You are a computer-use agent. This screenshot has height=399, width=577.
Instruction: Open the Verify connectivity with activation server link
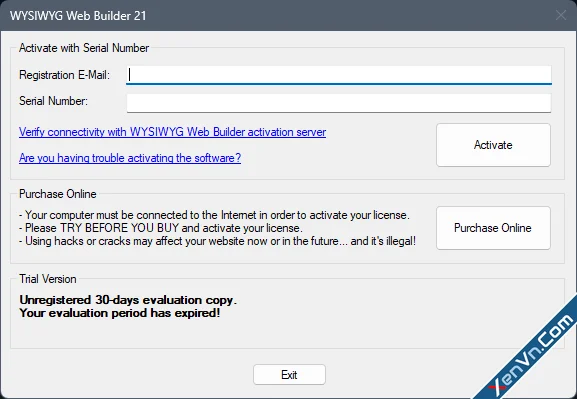coord(172,132)
